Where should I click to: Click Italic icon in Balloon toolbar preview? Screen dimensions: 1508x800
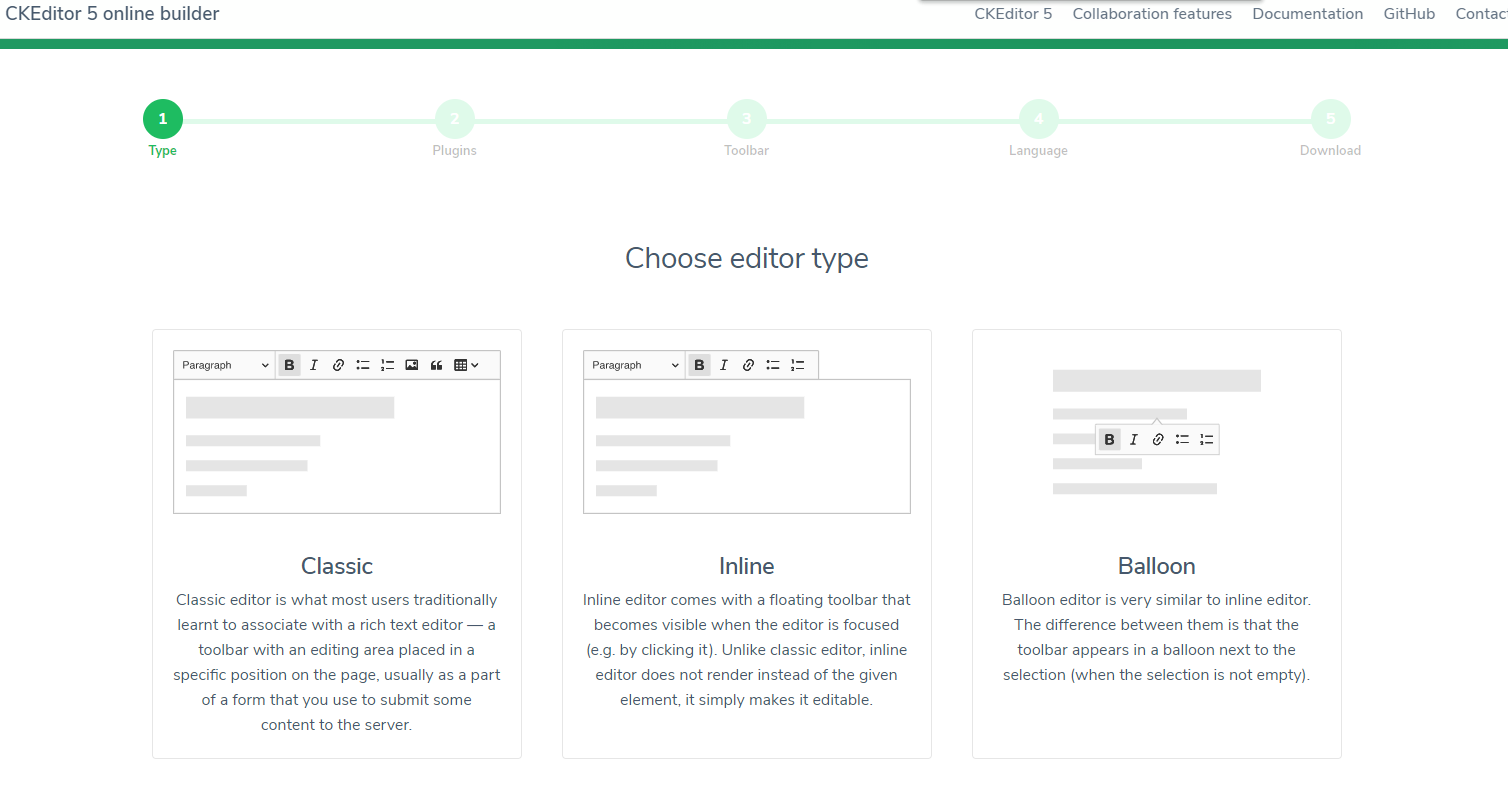tap(1134, 439)
